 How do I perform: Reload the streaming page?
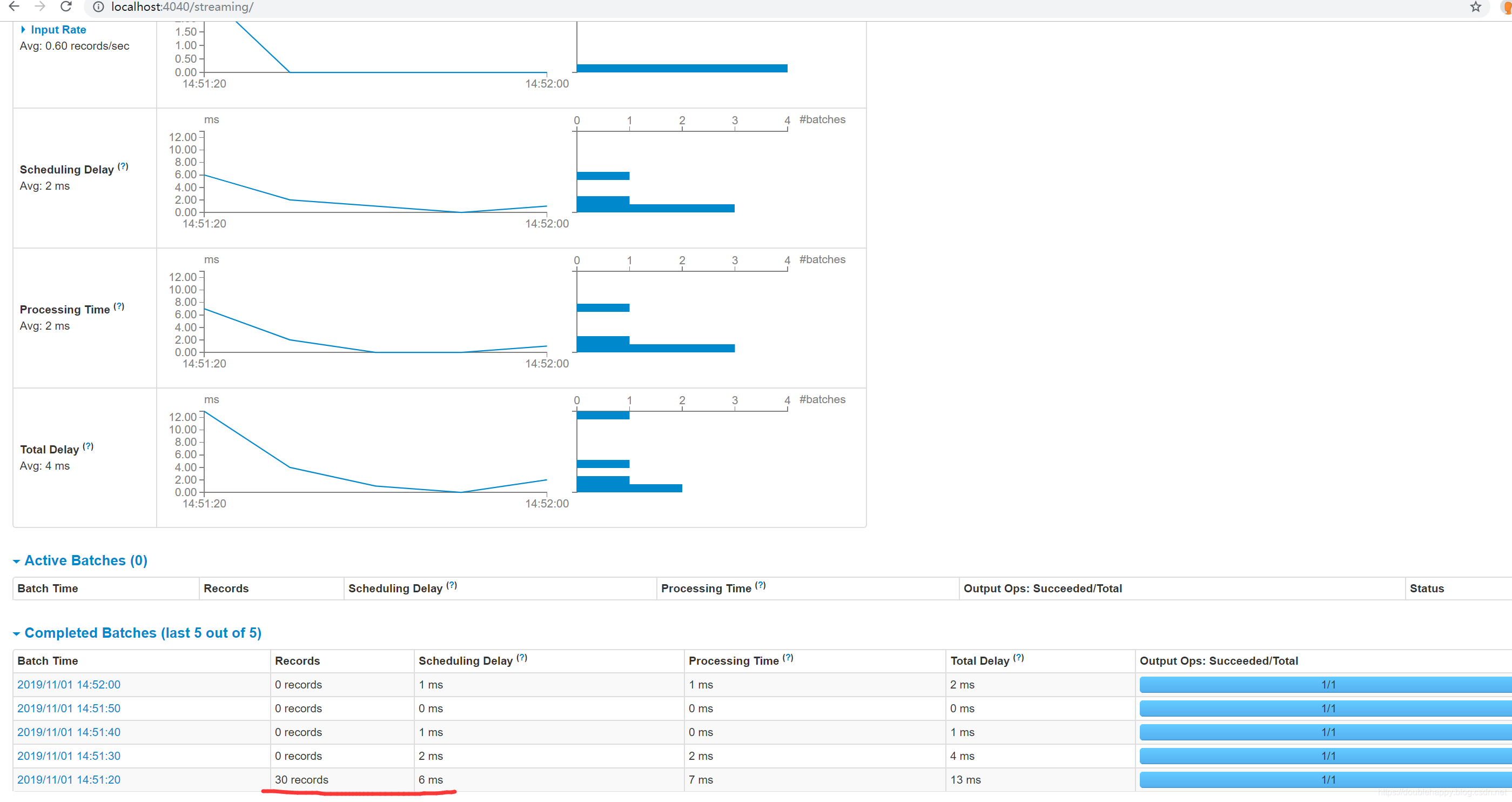[66, 6]
